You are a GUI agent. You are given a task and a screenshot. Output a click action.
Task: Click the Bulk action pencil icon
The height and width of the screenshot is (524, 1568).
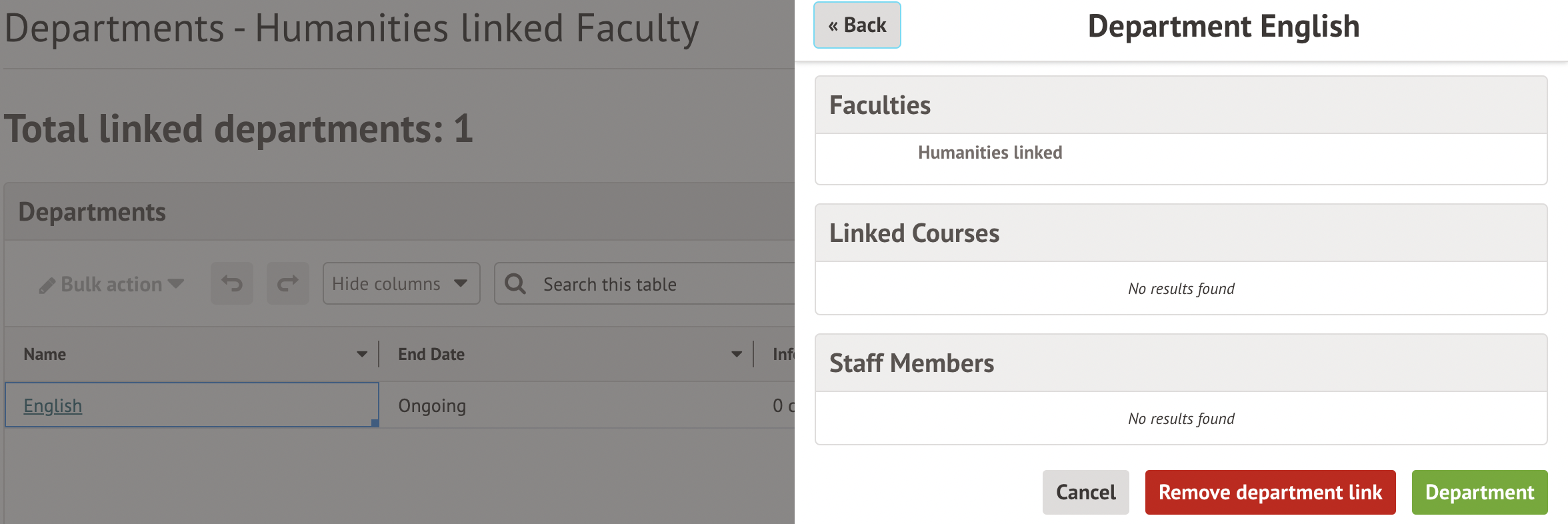pos(47,286)
